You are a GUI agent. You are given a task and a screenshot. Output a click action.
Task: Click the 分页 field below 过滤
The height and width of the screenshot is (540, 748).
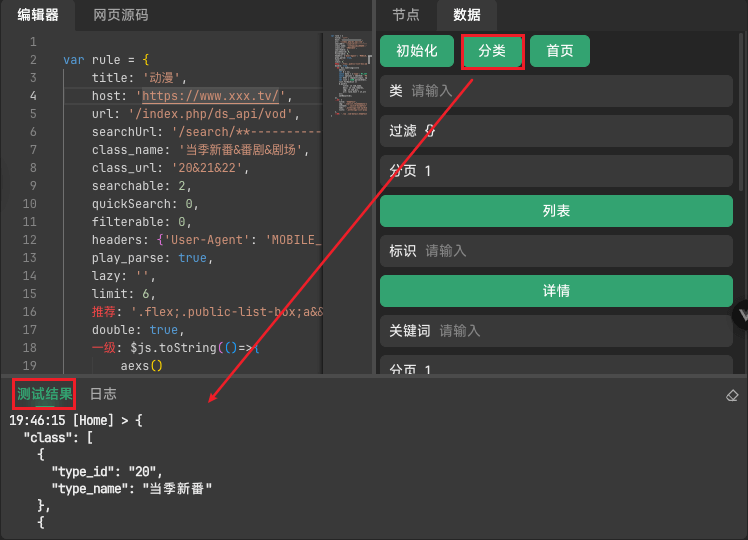(570, 171)
